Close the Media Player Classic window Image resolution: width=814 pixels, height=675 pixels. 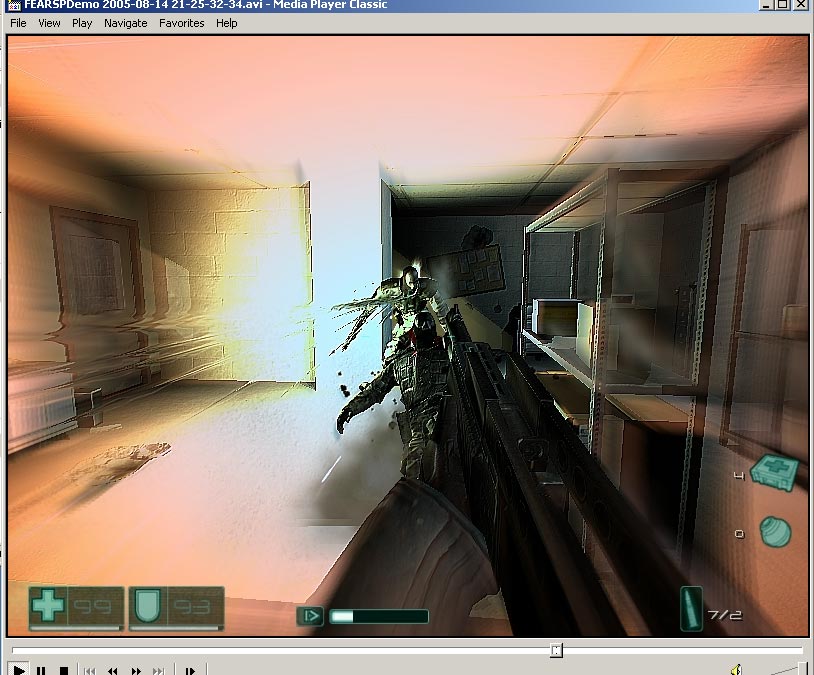point(801,5)
